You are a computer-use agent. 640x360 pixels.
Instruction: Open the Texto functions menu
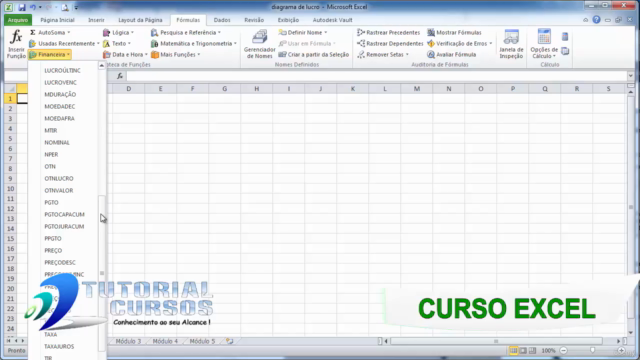pyautogui.click(x=117, y=43)
